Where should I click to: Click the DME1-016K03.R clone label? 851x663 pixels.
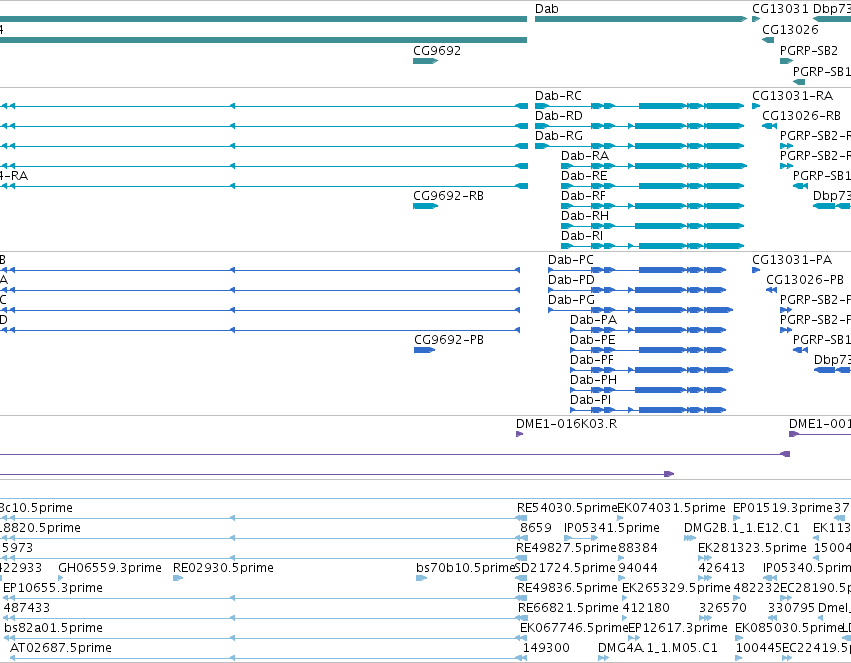566,424
